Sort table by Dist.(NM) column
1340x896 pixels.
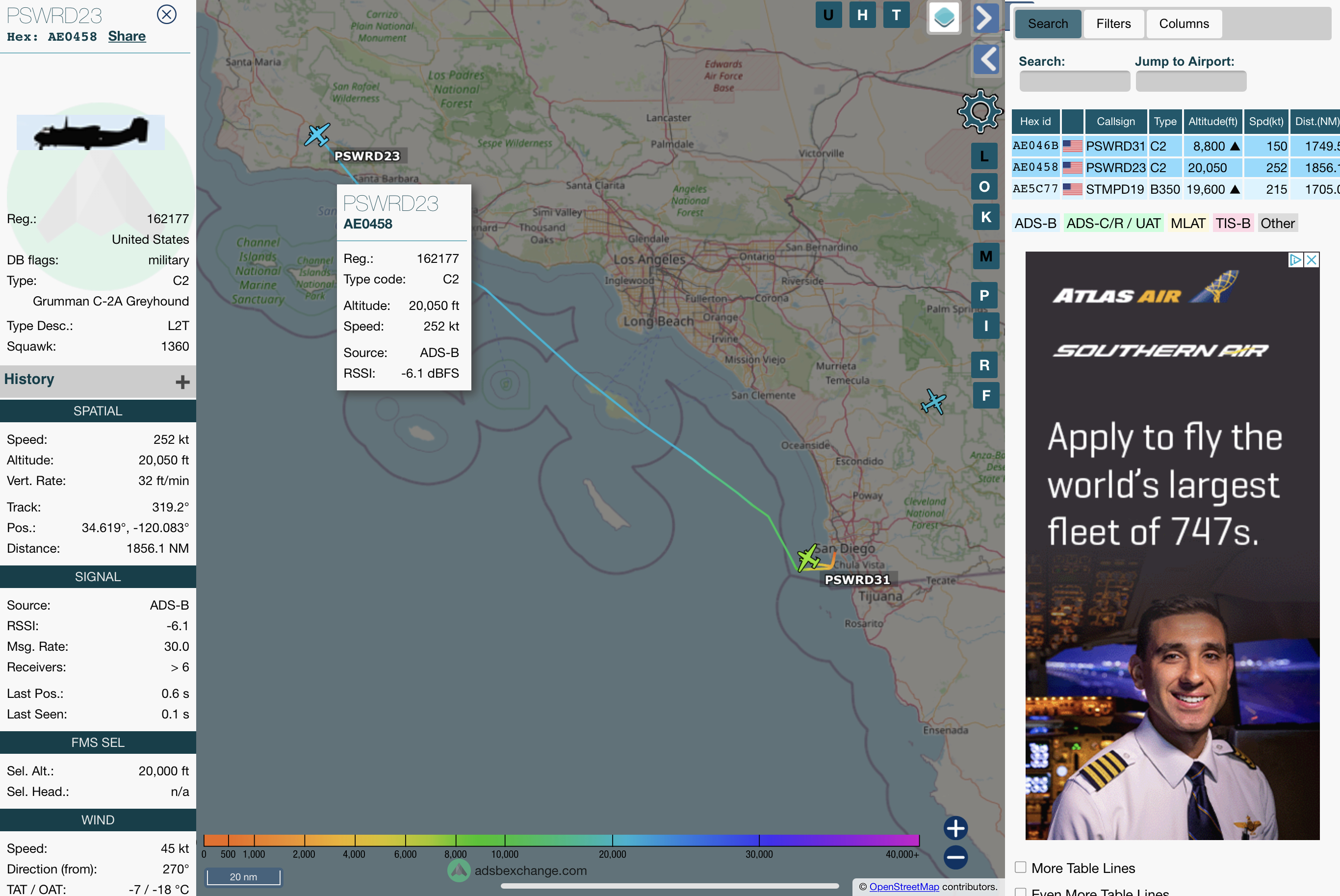1315,121
